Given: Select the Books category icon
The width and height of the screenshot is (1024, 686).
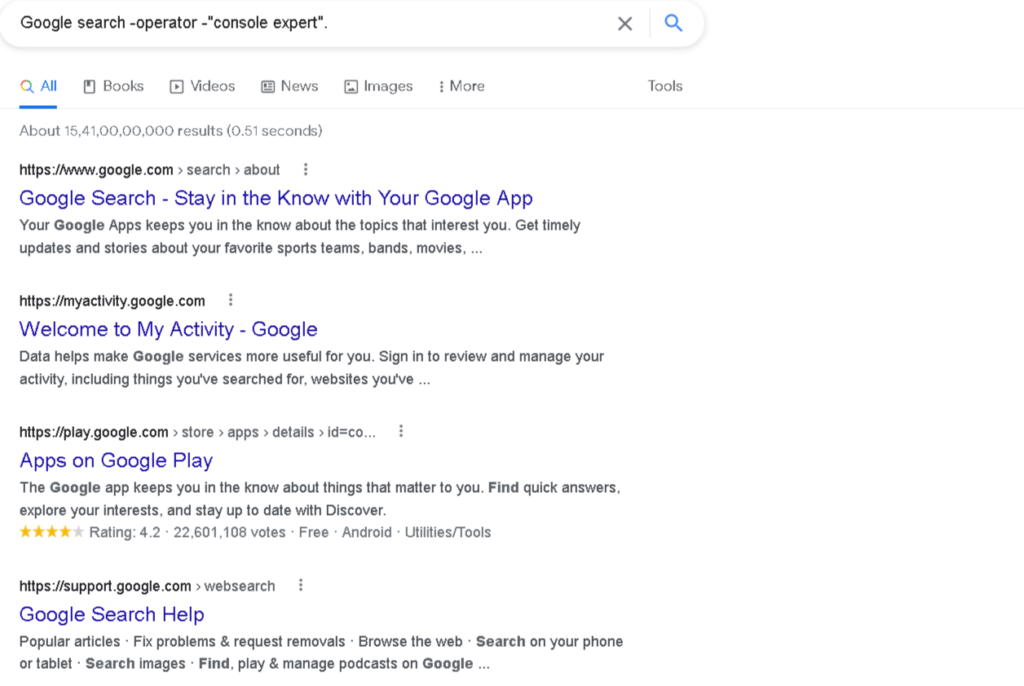Looking at the screenshot, I should pos(91,86).
